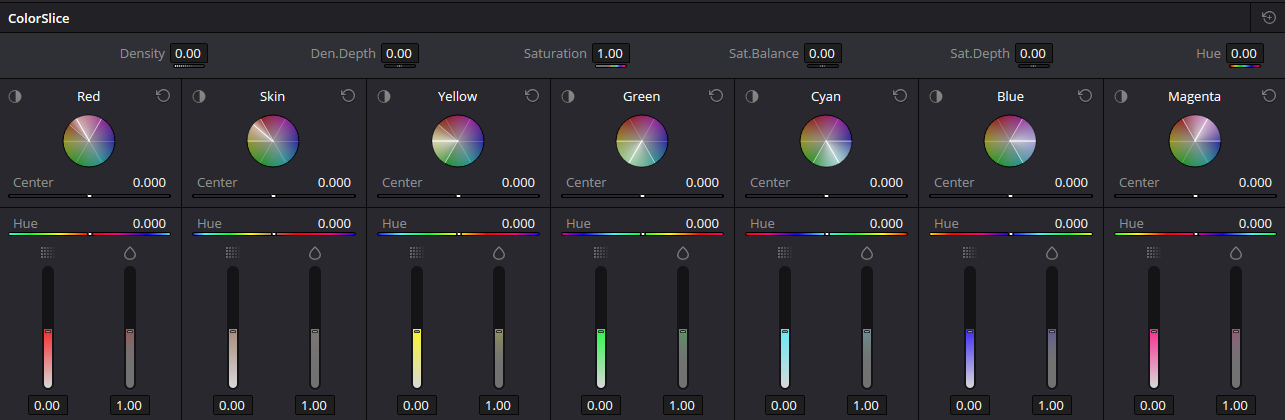
Task: Click the Green density dots icon
Action: (600, 253)
